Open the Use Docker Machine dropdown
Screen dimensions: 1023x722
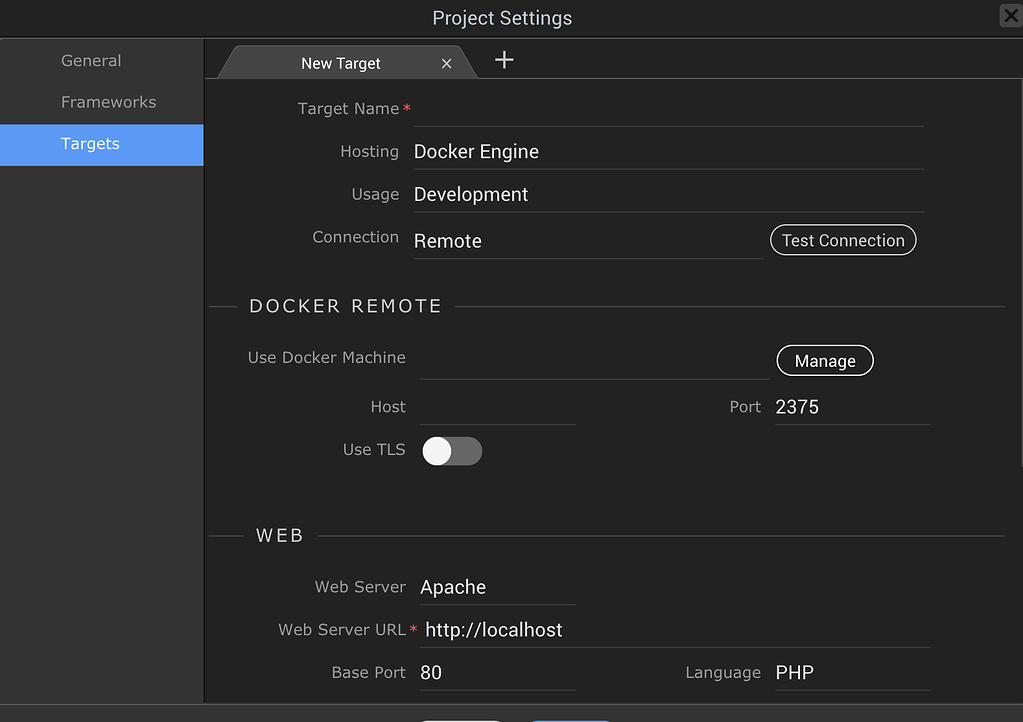pos(594,361)
